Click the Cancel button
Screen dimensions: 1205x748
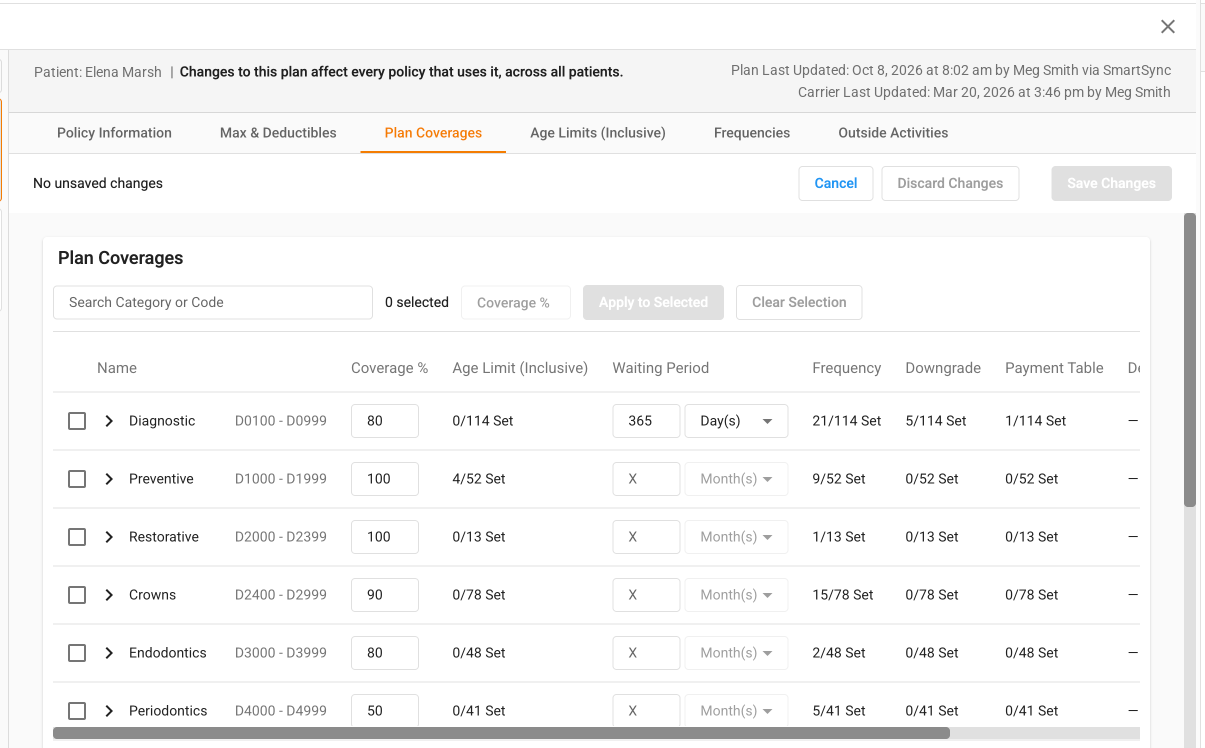coord(836,183)
